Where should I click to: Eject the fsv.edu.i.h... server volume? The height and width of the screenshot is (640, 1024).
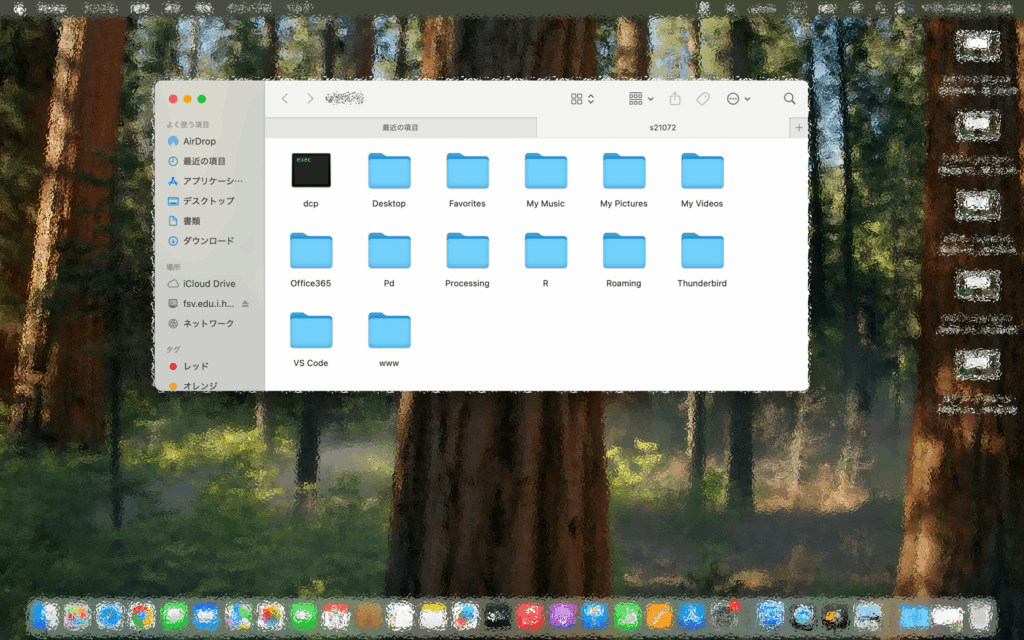click(x=246, y=303)
